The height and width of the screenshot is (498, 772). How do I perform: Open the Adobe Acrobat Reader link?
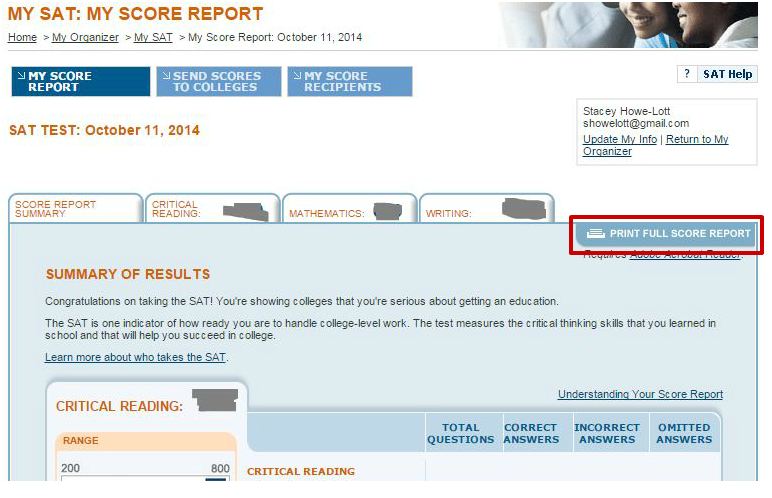click(x=685, y=255)
